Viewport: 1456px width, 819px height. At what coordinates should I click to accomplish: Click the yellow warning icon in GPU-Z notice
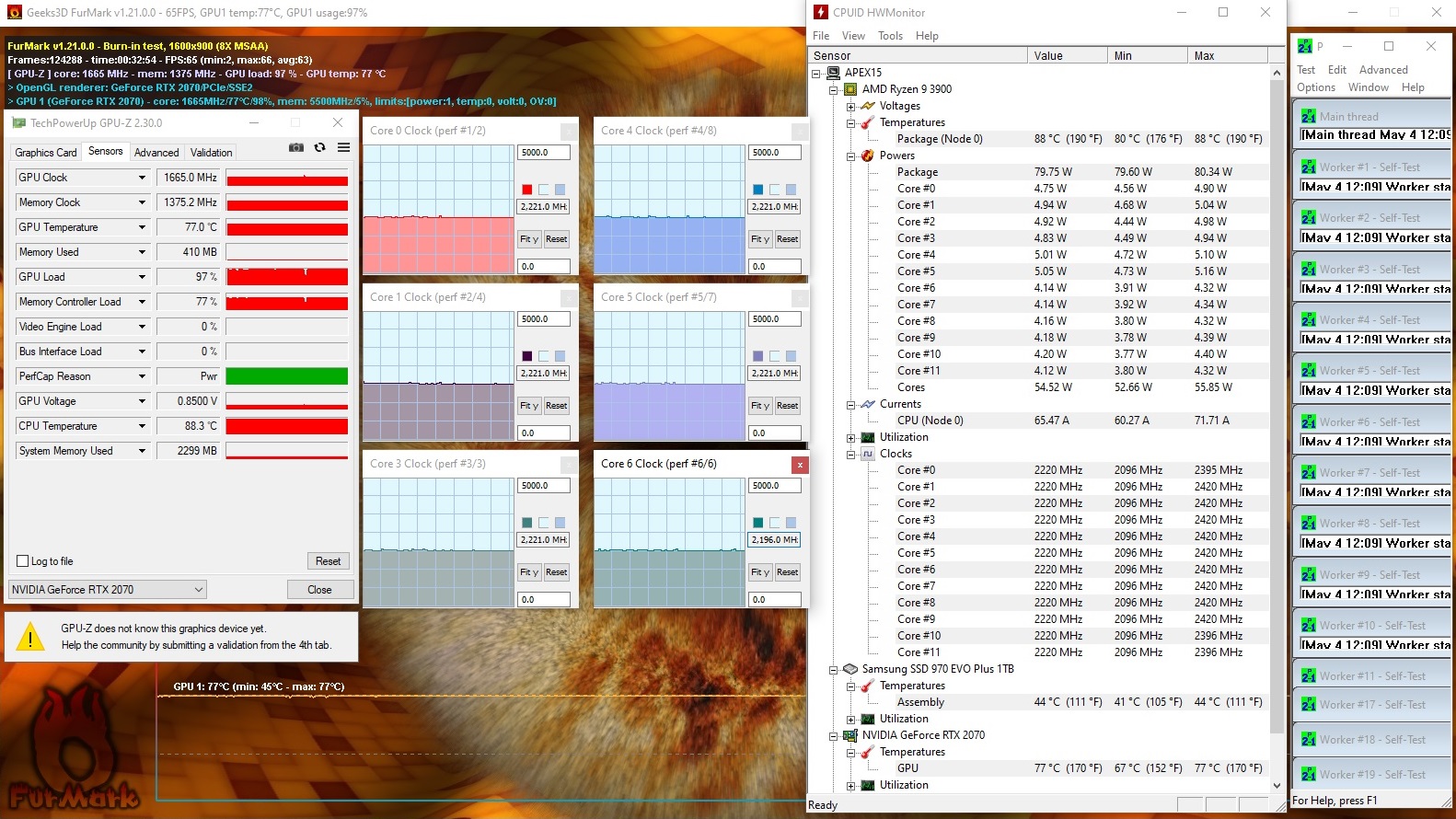[30, 637]
